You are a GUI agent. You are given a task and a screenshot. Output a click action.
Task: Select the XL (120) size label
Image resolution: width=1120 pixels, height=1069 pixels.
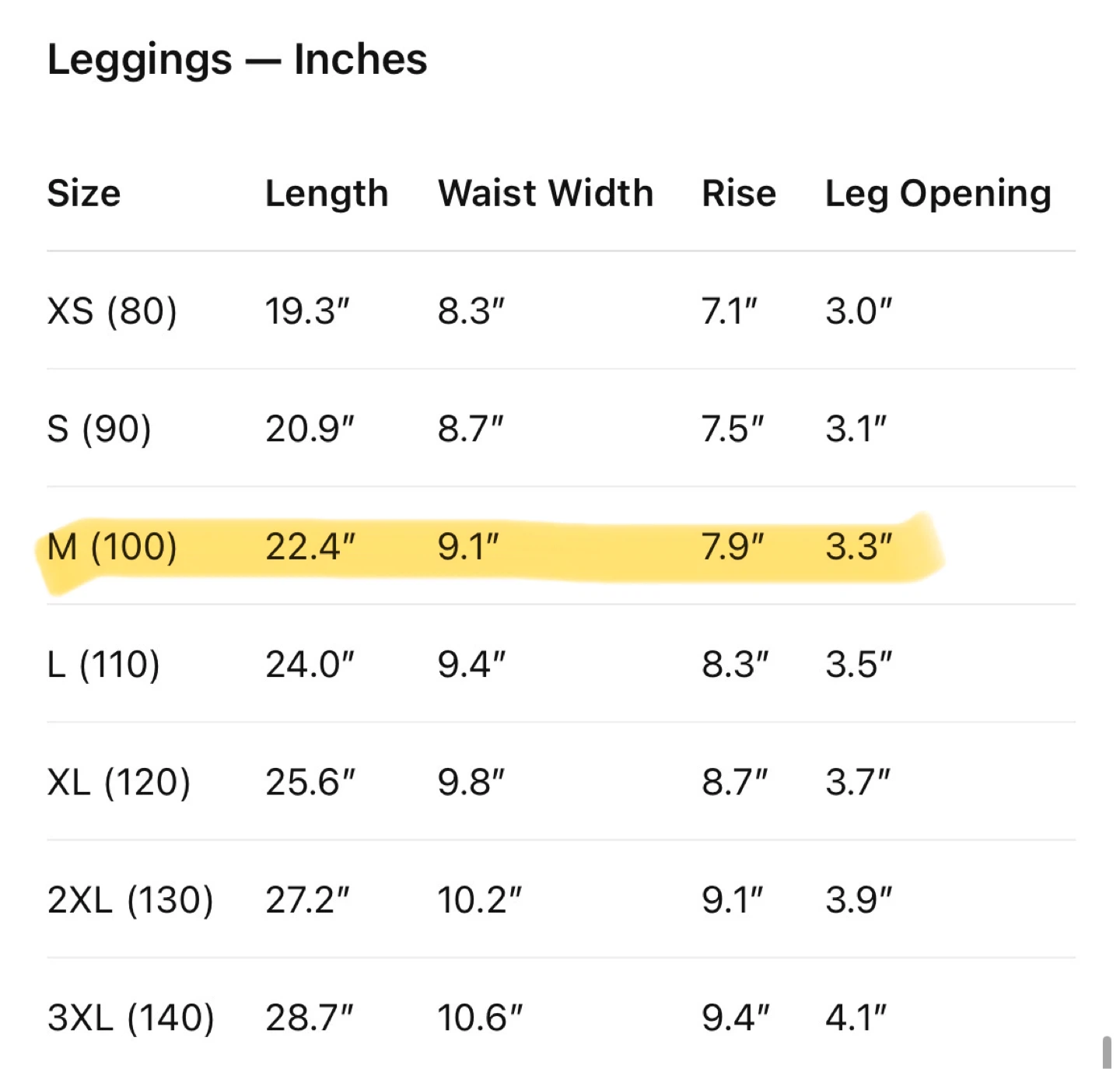tap(119, 782)
